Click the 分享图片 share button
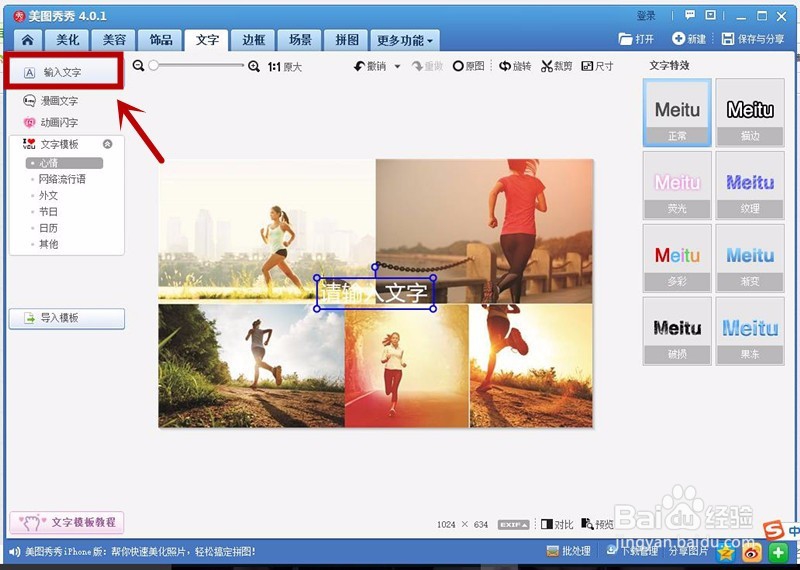Image resolution: width=800 pixels, height=570 pixels. pos(688,551)
